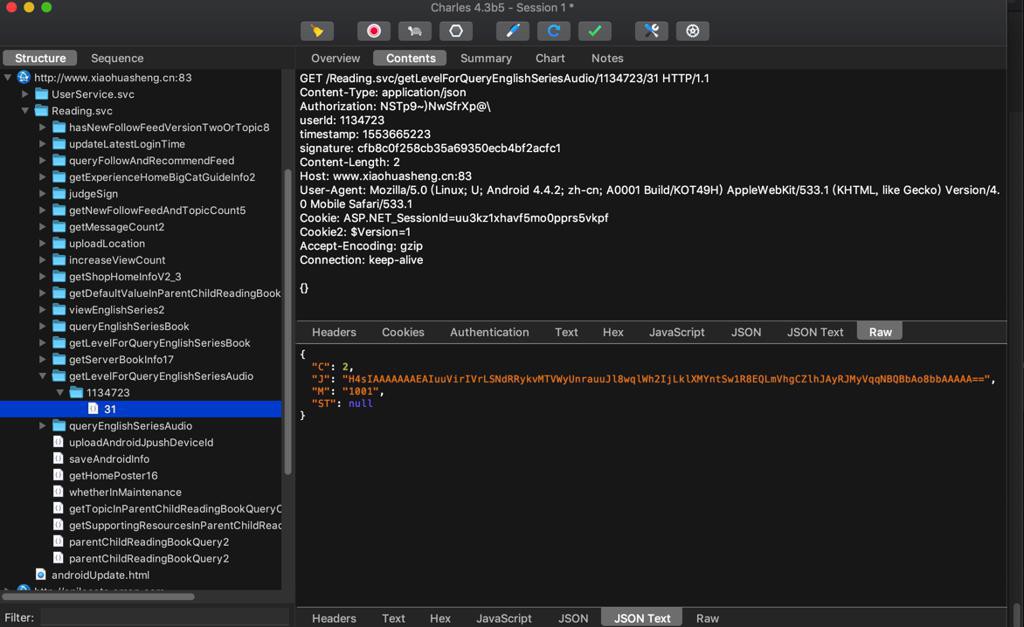The width and height of the screenshot is (1024, 627).
Task: Click the Filter input field
Action: [165, 618]
